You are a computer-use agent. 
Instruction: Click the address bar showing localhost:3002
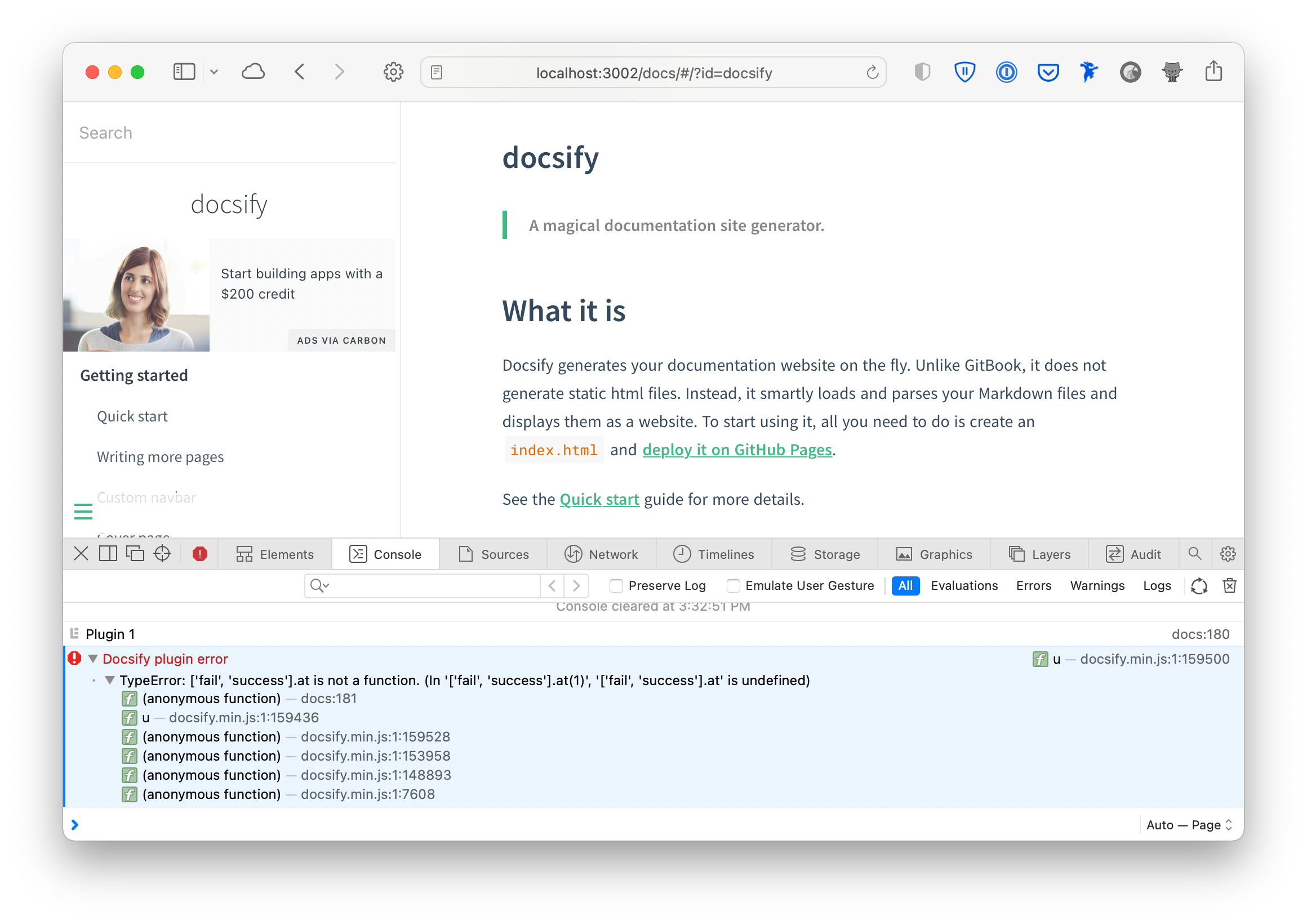coord(653,73)
